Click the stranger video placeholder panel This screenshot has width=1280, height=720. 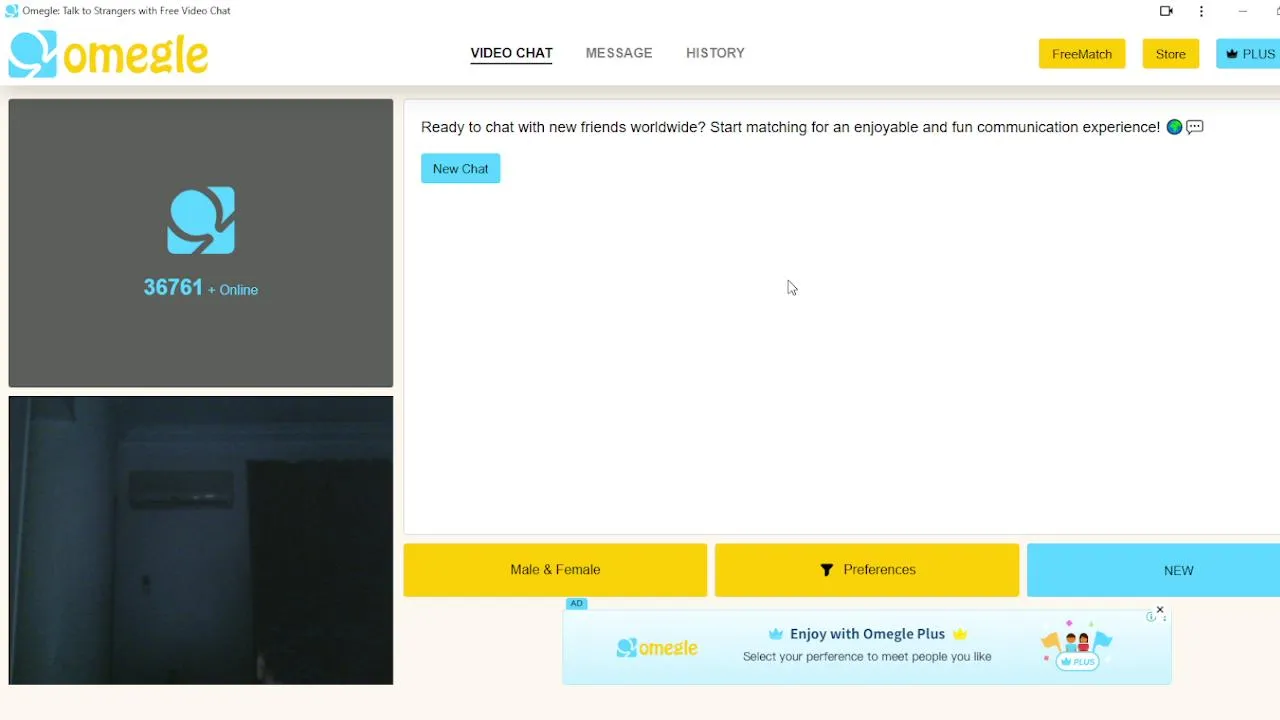pyautogui.click(x=201, y=243)
